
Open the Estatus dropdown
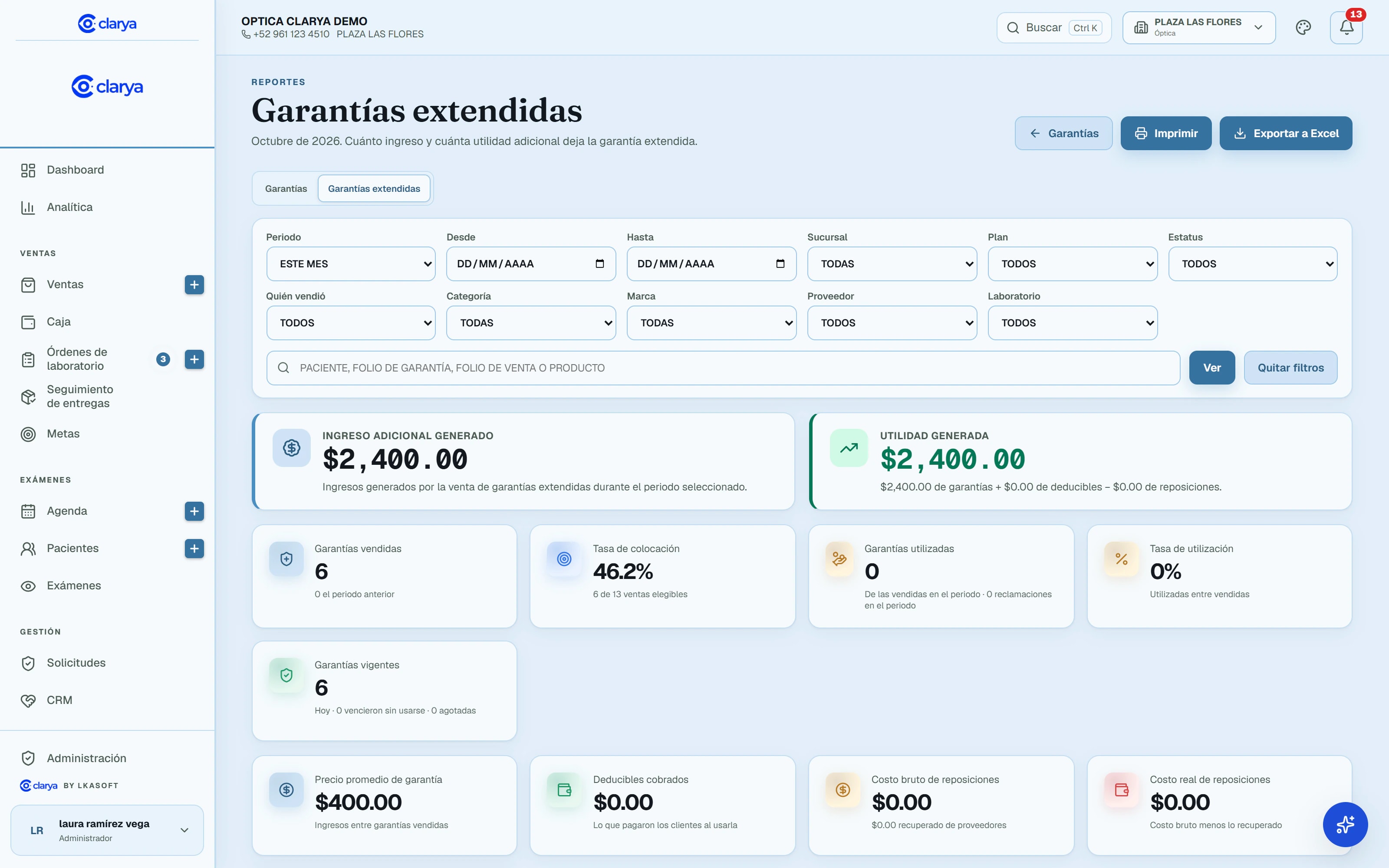point(1253,264)
